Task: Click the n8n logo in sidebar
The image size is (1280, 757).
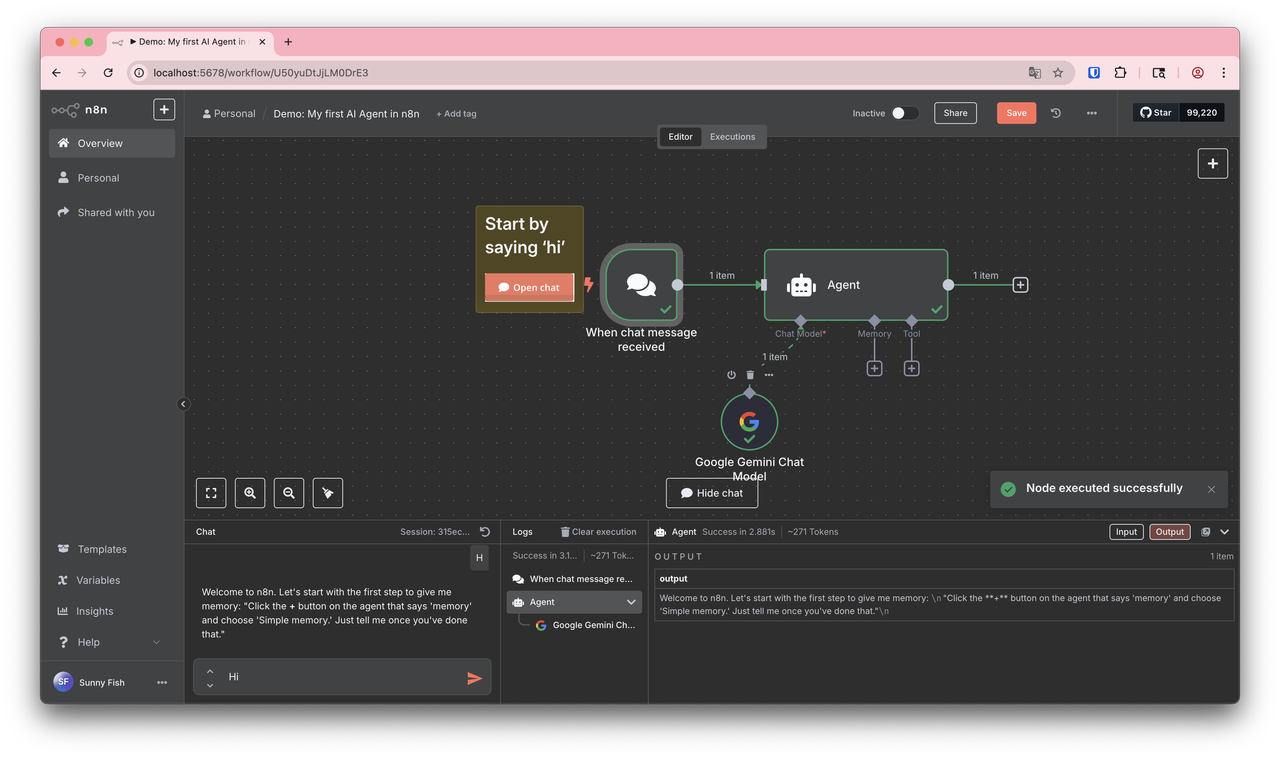Action: pyautogui.click(x=80, y=110)
